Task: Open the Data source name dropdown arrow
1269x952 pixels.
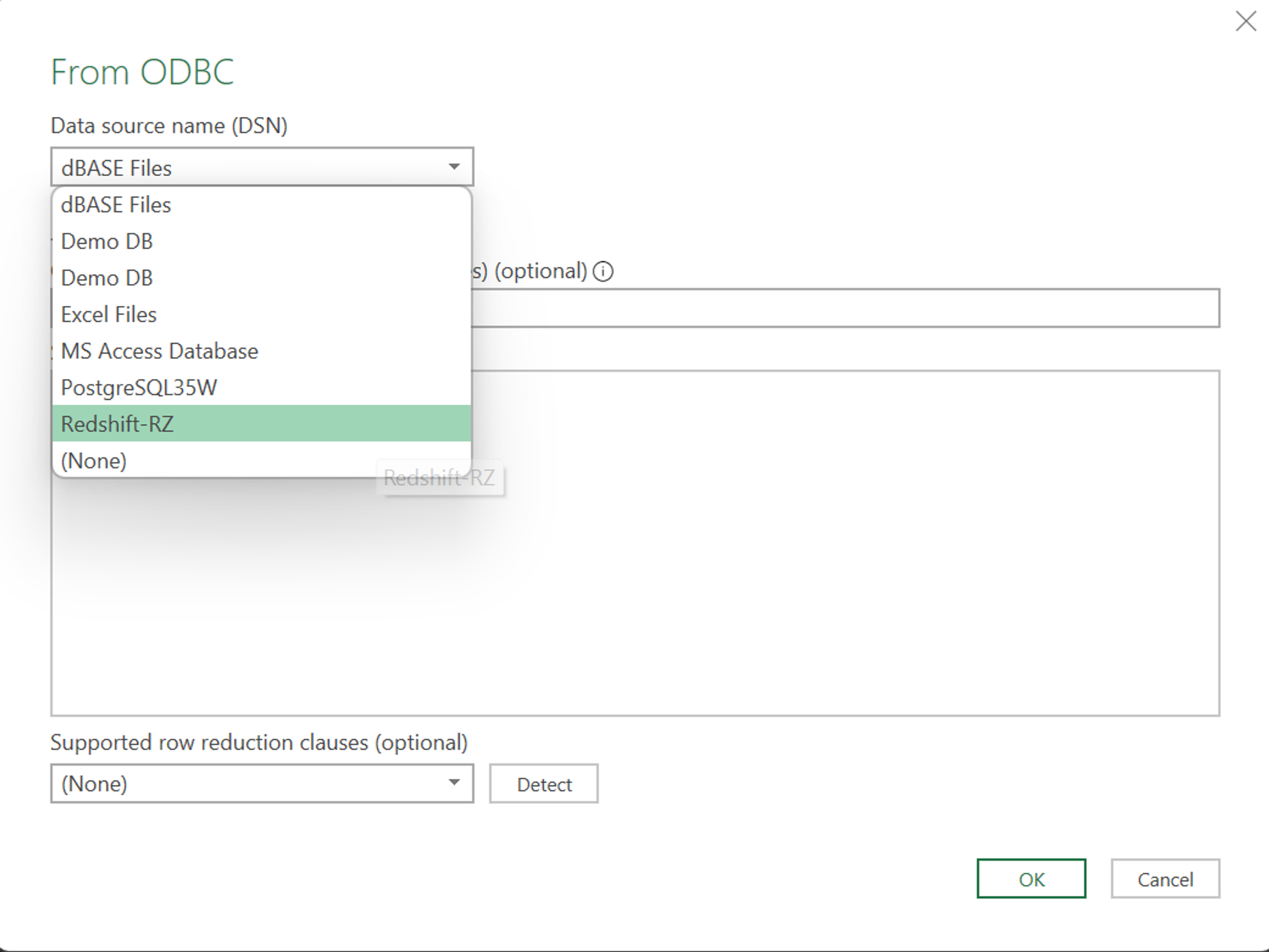Action: (454, 167)
